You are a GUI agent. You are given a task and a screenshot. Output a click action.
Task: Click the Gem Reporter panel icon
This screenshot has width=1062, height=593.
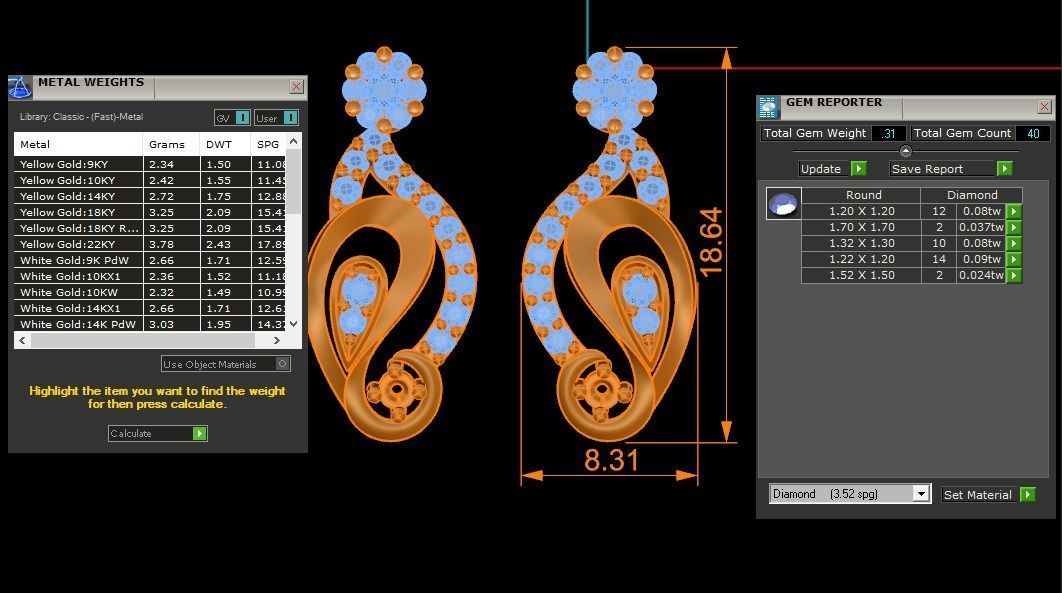click(768, 108)
